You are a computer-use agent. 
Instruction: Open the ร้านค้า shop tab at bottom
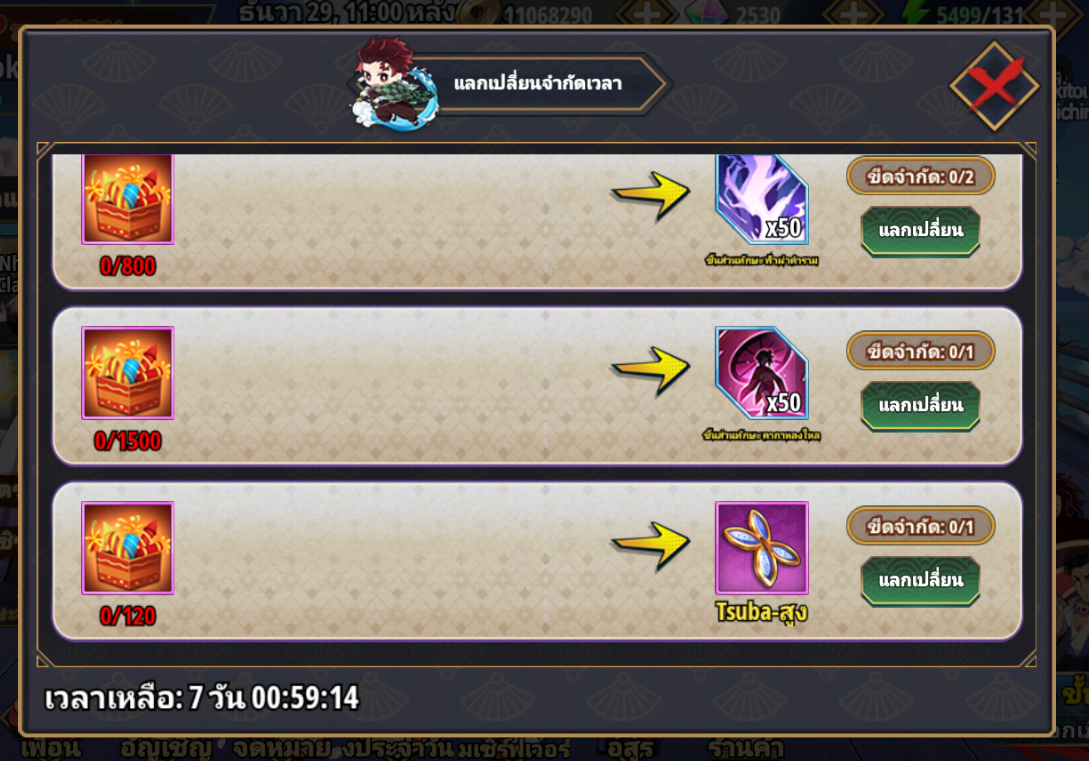745,749
